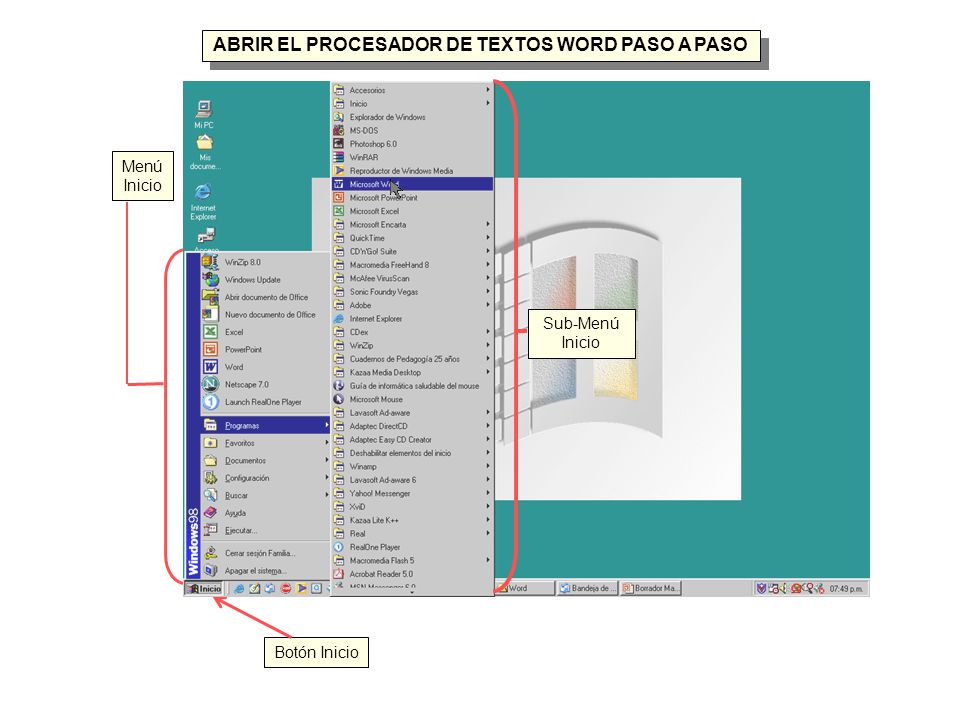Select Programas in the Start menu
The height and width of the screenshot is (720, 960).
tap(266, 426)
